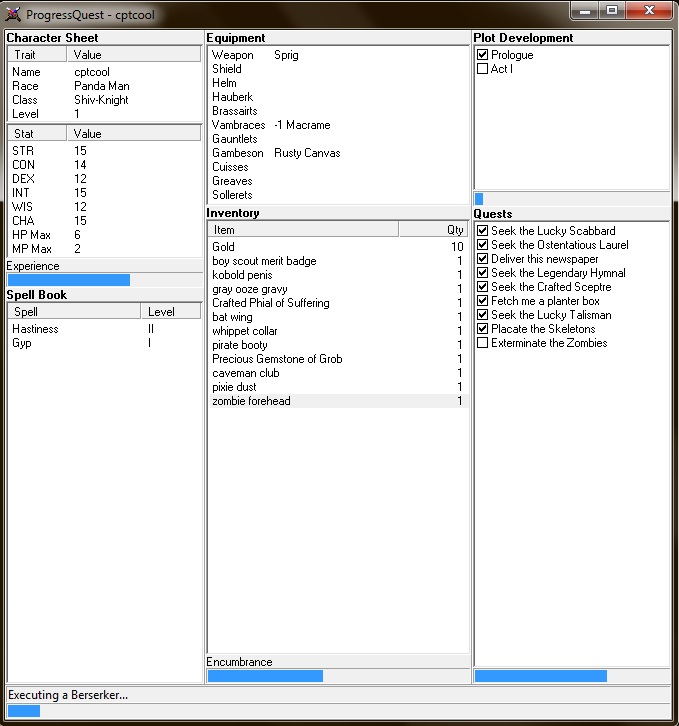Select pirate booty inventory item
This screenshot has width=679, height=726.
tap(338, 345)
